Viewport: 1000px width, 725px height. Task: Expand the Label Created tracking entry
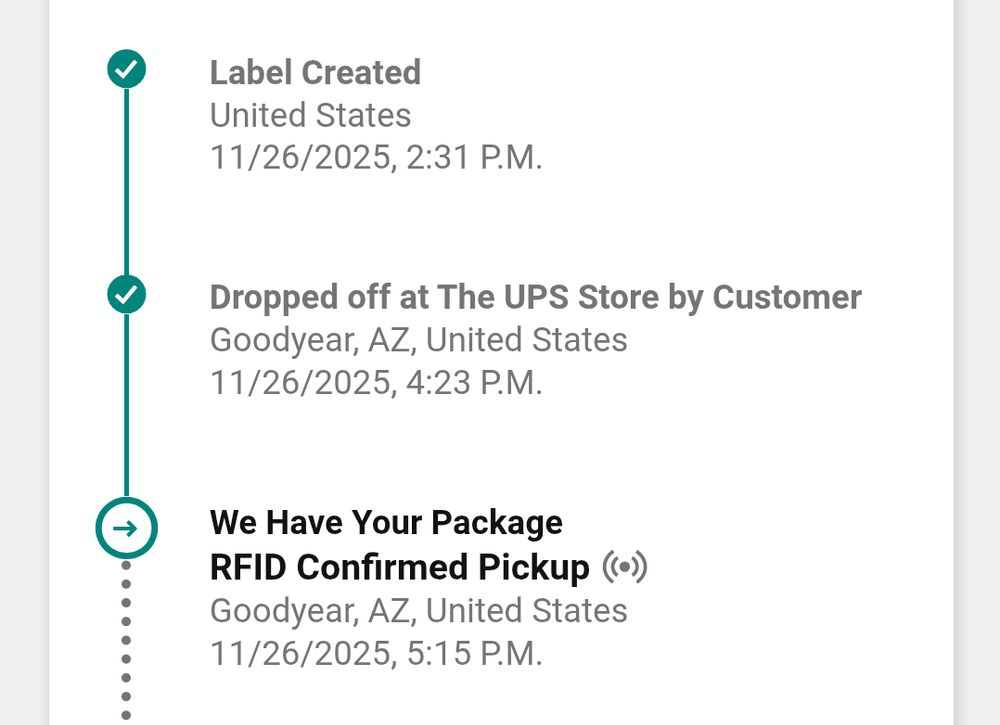[x=315, y=72]
